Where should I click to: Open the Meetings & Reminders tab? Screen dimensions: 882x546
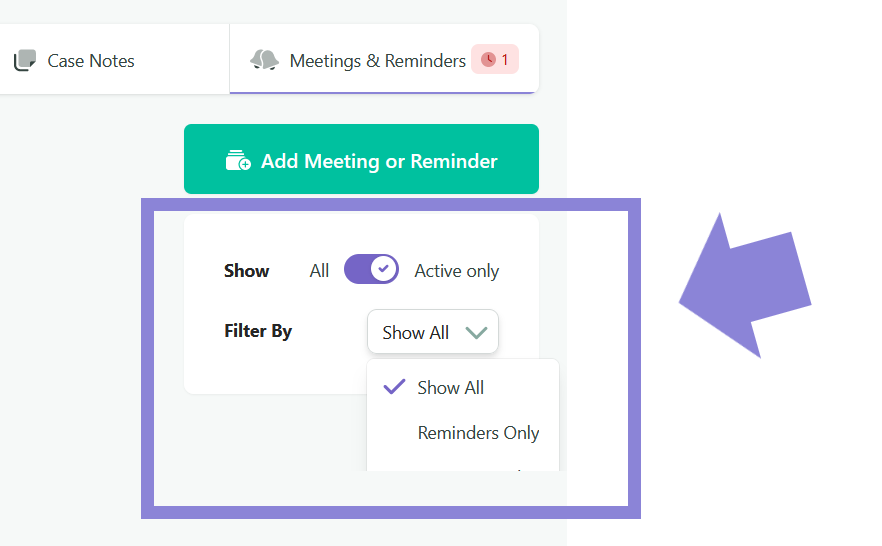[384, 60]
